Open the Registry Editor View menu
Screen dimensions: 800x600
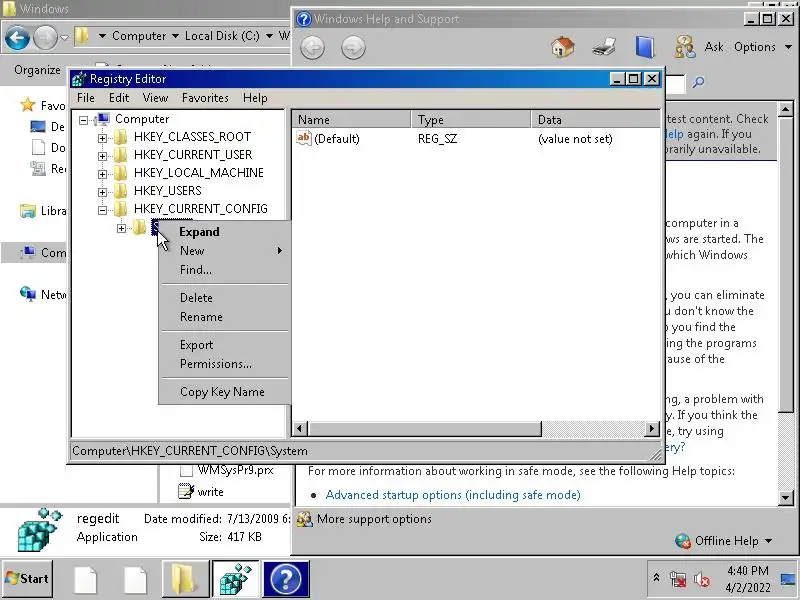155,97
